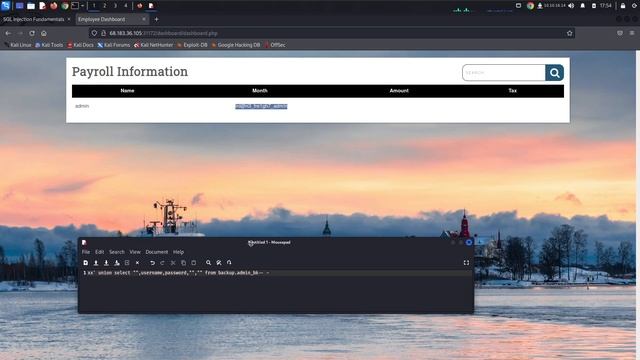The width and height of the screenshot is (640, 360).
Task: Click the Chromium icon in the system tray
Action: pyautogui.click(x=530, y=6)
